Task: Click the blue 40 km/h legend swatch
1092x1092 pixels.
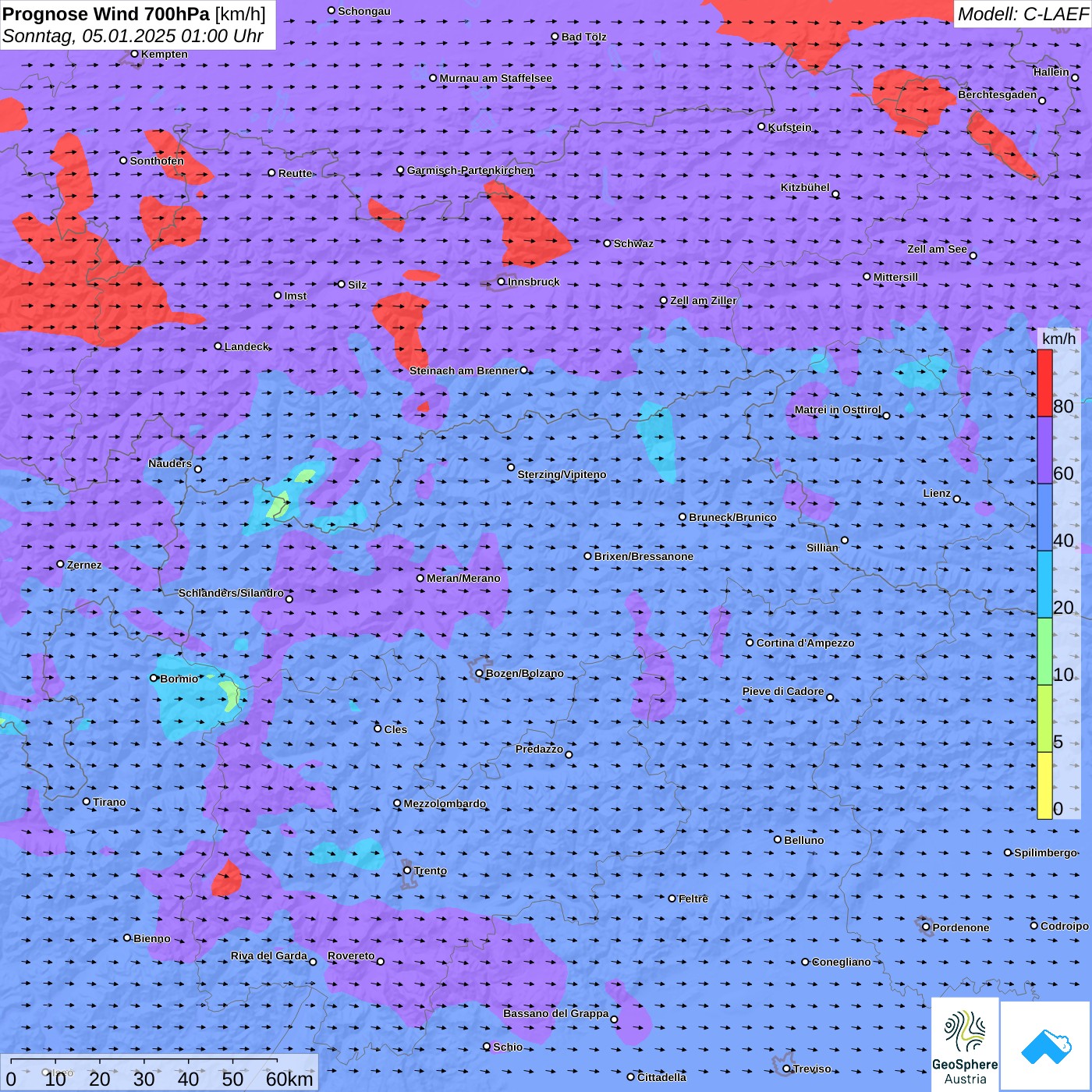Action: [x=1044, y=518]
